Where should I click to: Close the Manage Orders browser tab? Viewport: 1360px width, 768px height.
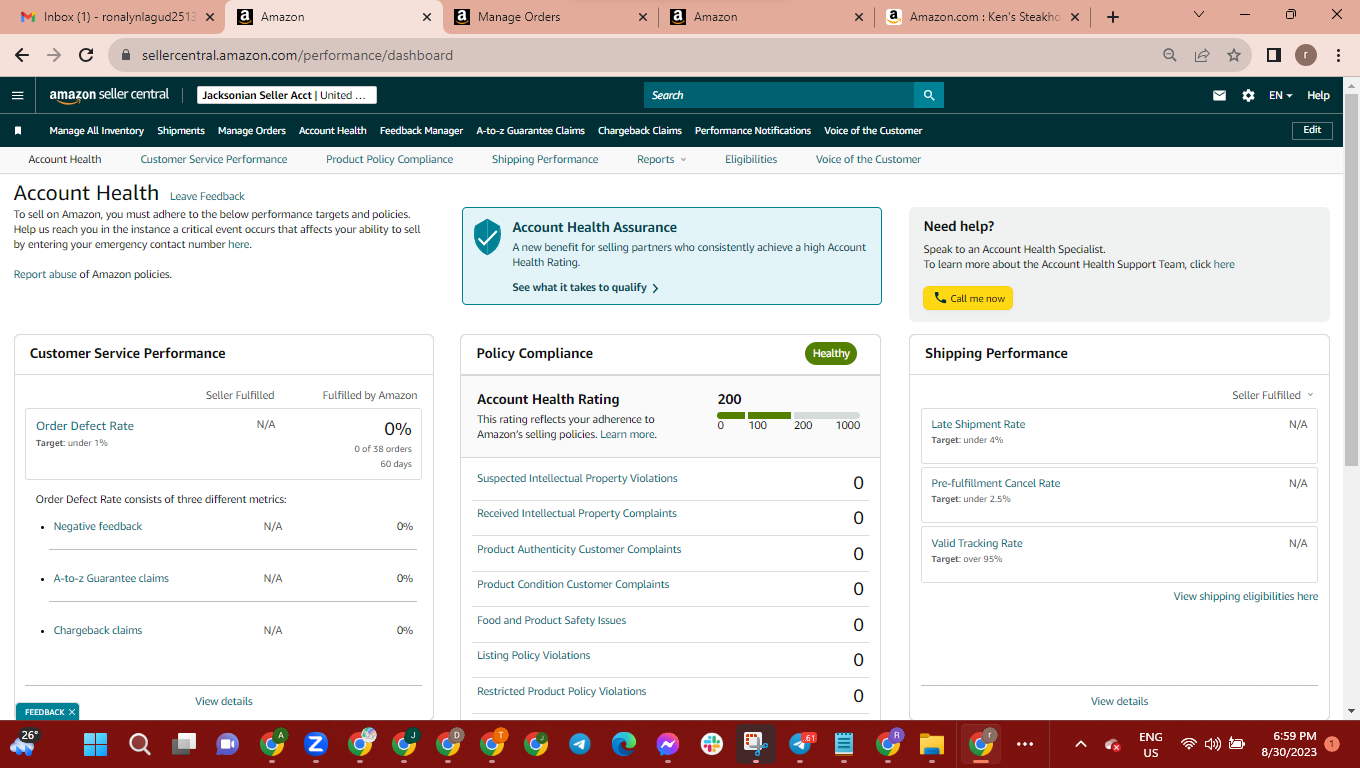(x=644, y=17)
